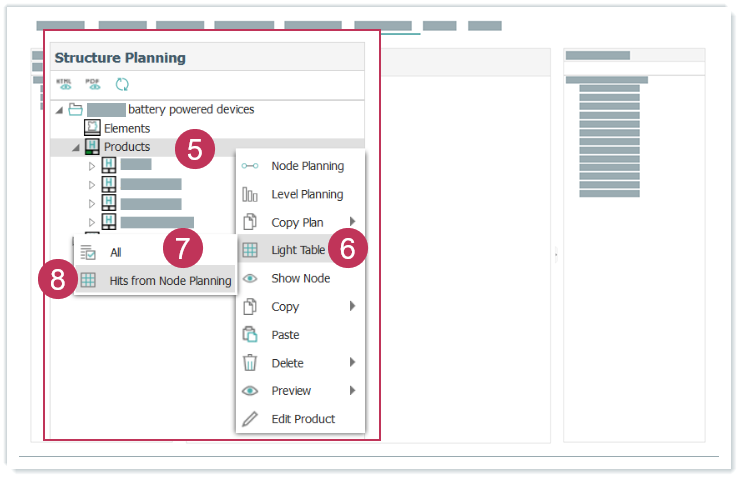Select All in the Light Table submenu

click(x=116, y=253)
